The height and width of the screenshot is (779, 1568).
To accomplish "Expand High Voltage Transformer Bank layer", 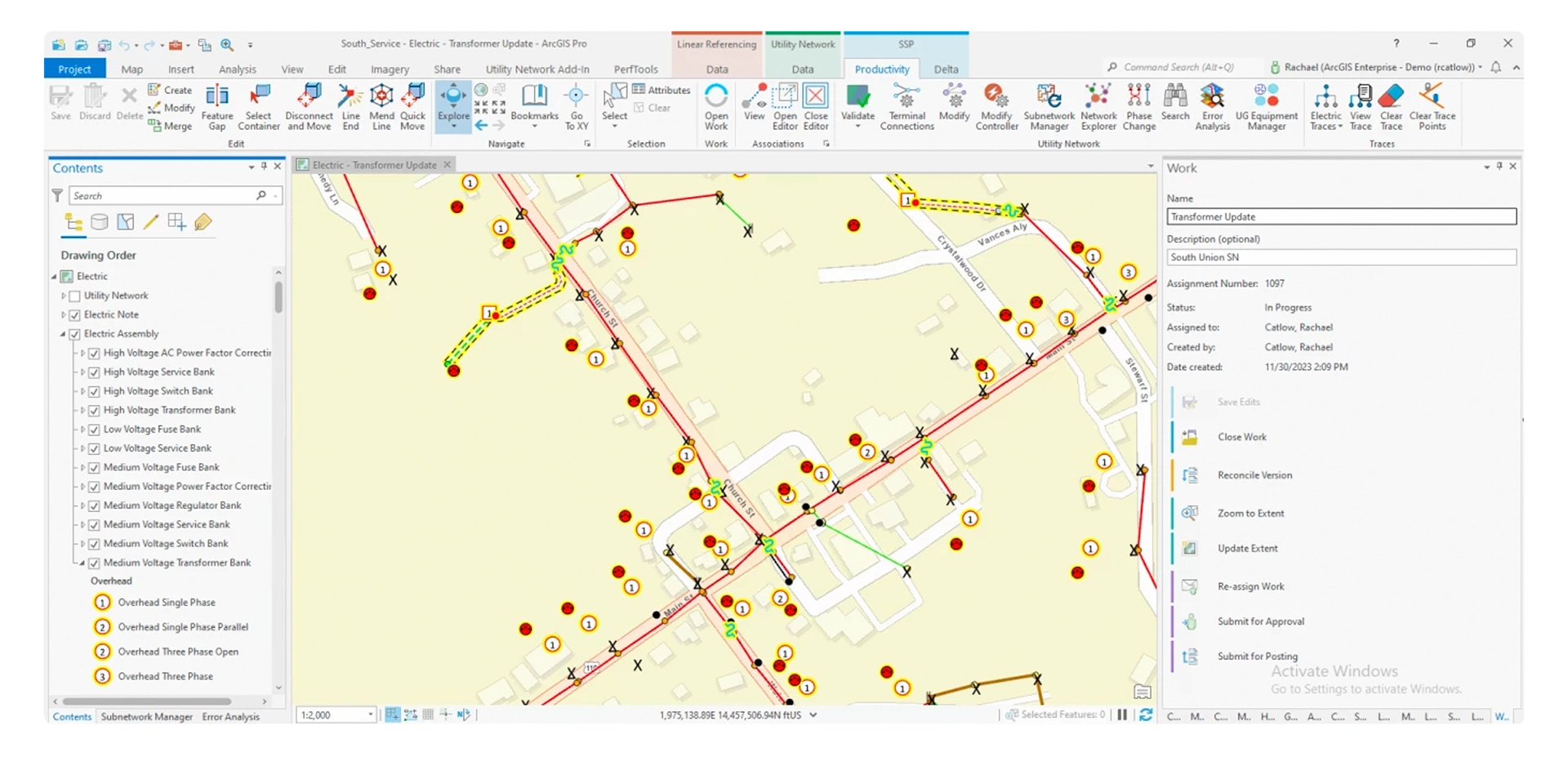I will click(82, 410).
